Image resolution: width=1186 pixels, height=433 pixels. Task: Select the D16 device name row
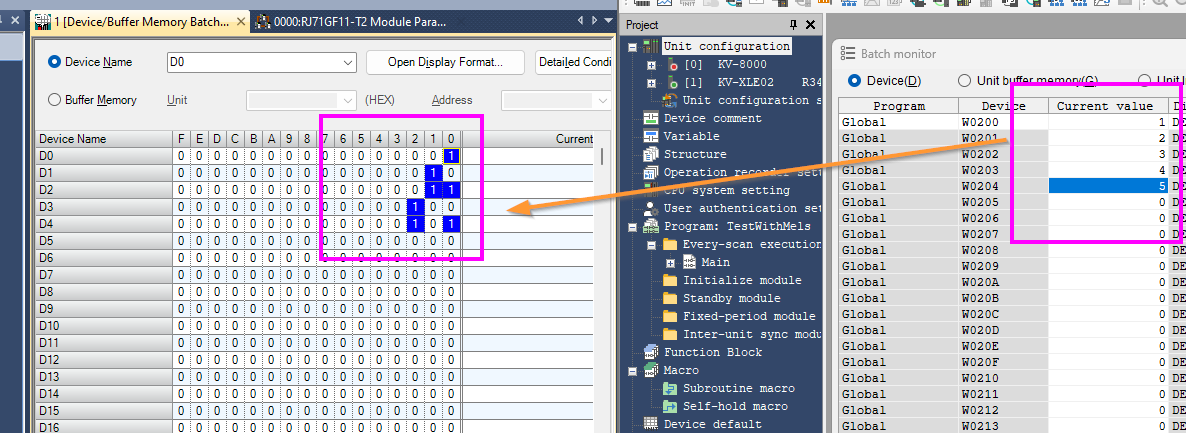(104, 427)
